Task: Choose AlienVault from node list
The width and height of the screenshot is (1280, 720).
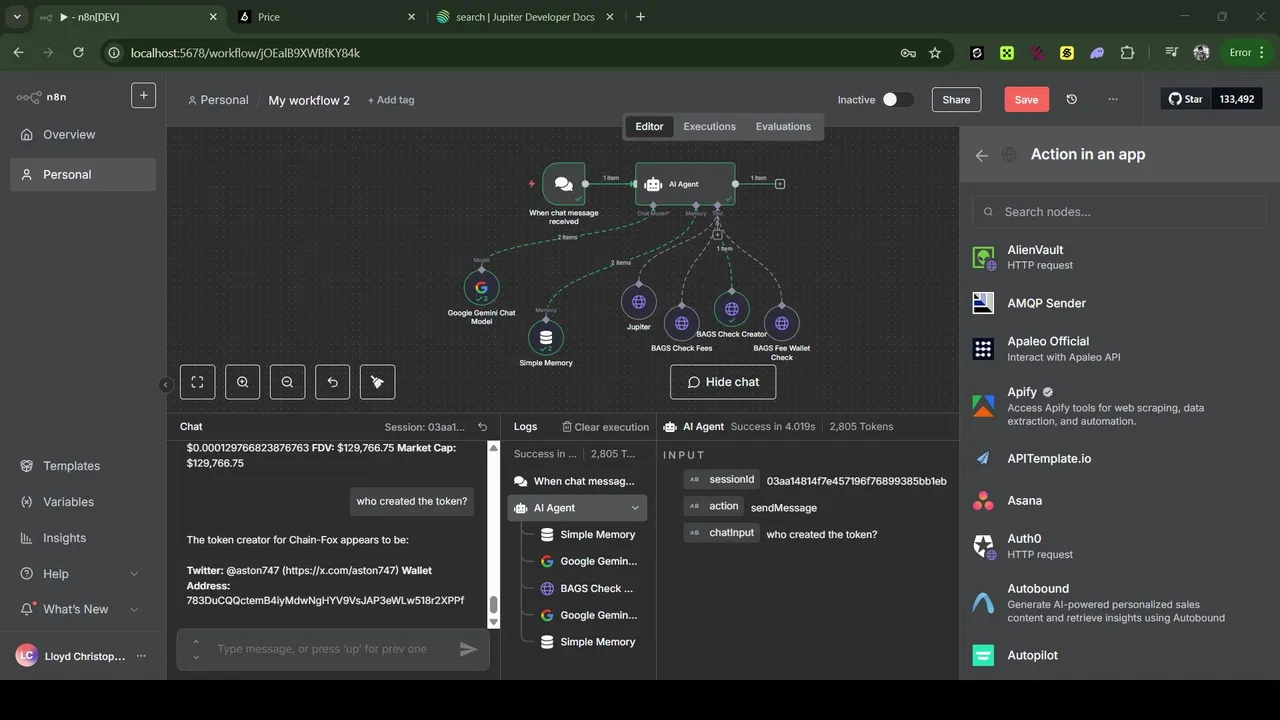Action: coord(1119,257)
